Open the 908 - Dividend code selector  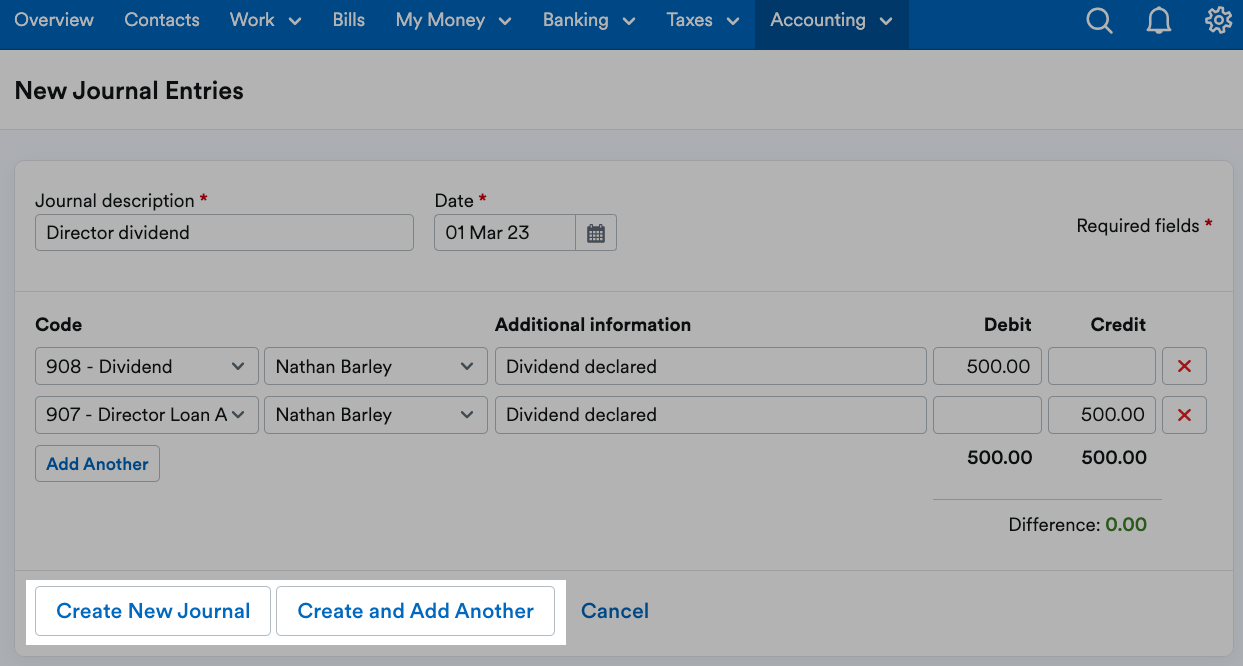(x=146, y=366)
